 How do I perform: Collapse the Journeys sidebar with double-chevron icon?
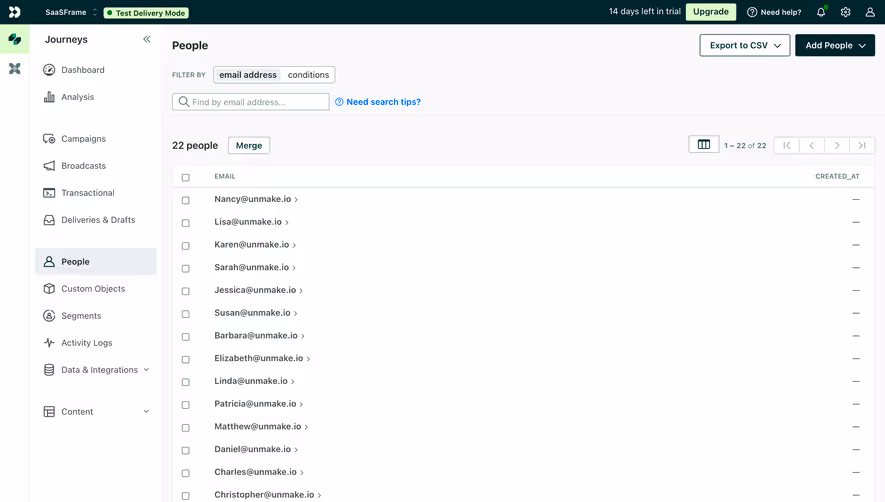click(147, 39)
